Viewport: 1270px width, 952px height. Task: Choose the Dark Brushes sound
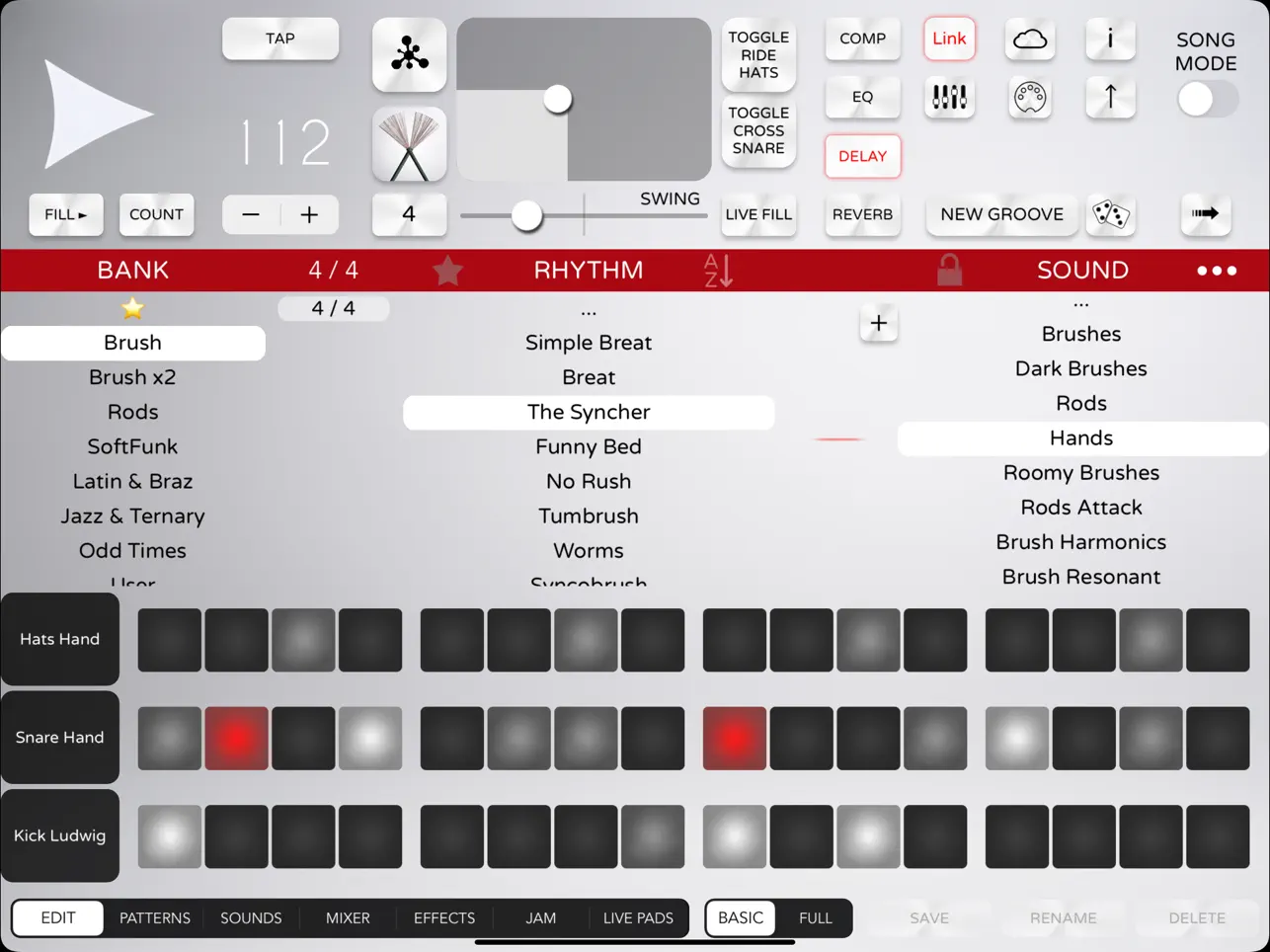pos(1081,368)
